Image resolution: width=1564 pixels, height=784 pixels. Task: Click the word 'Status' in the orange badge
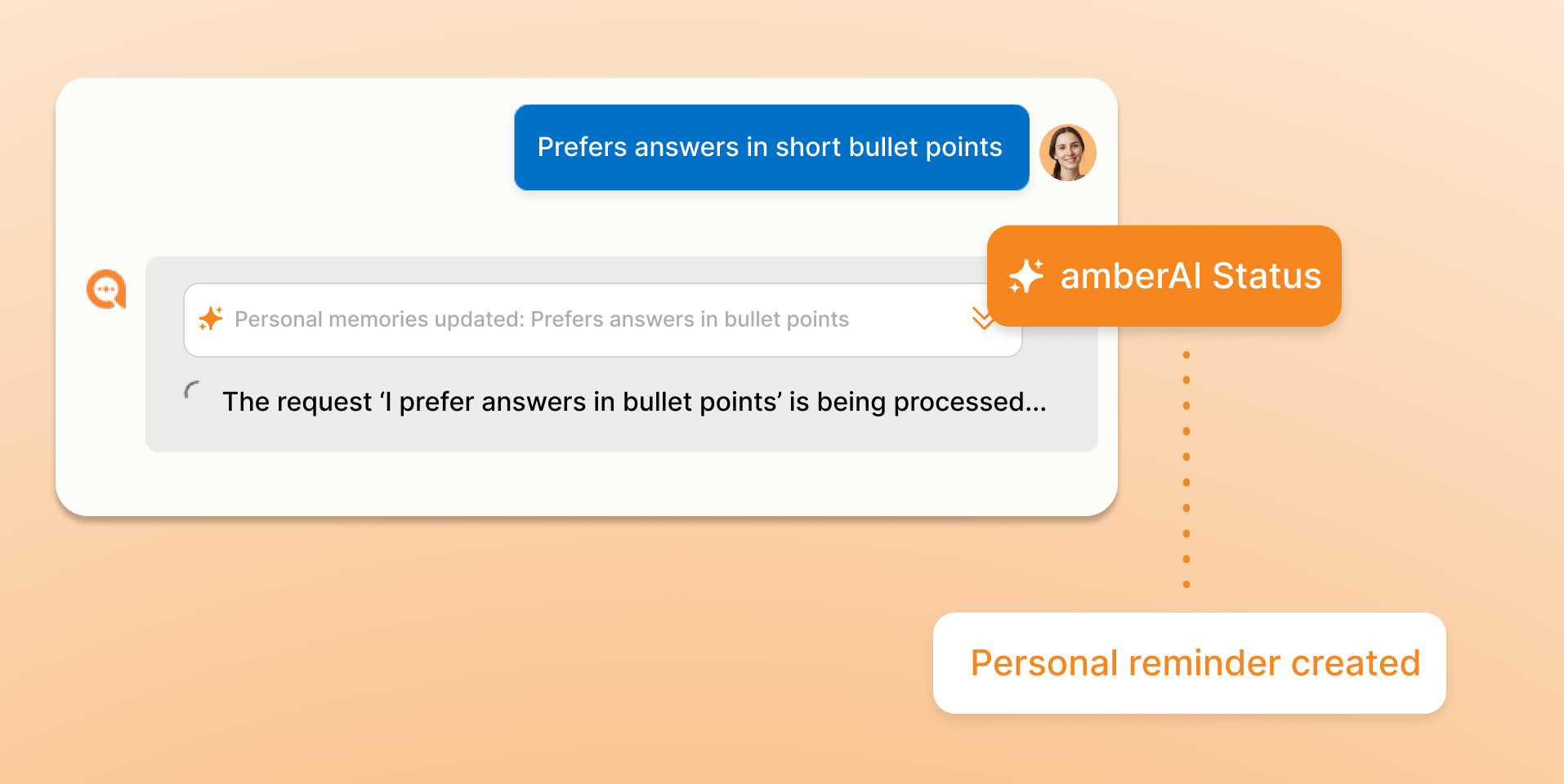[x=1267, y=276]
